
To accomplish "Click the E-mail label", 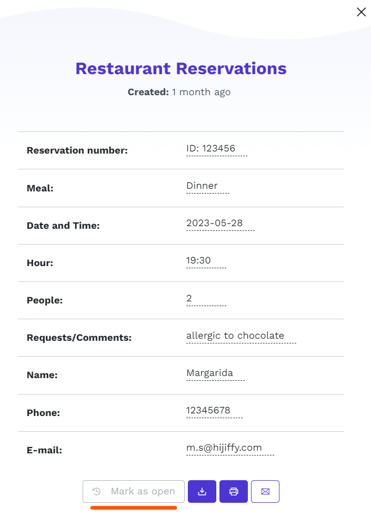I will [44, 450].
